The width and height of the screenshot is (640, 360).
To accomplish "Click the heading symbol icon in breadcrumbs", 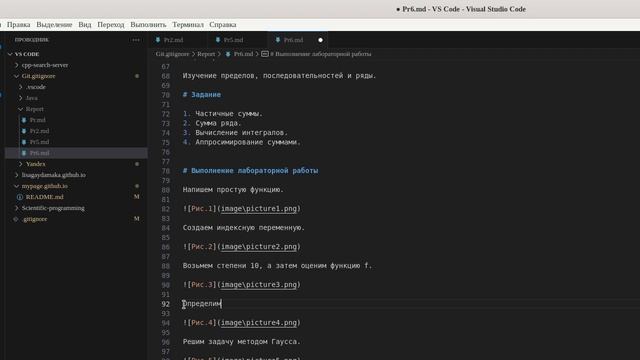I will pyautogui.click(x=264, y=54).
